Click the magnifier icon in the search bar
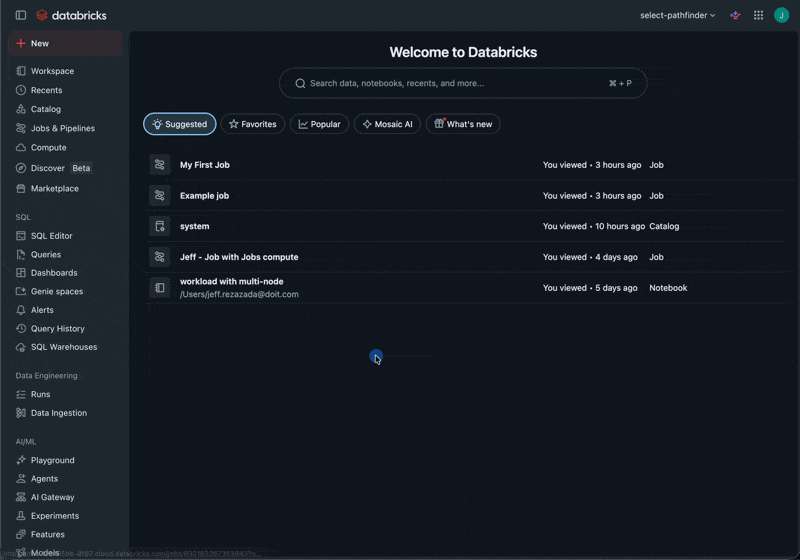Image resolution: width=800 pixels, height=560 pixels. [x=301, y=83]
